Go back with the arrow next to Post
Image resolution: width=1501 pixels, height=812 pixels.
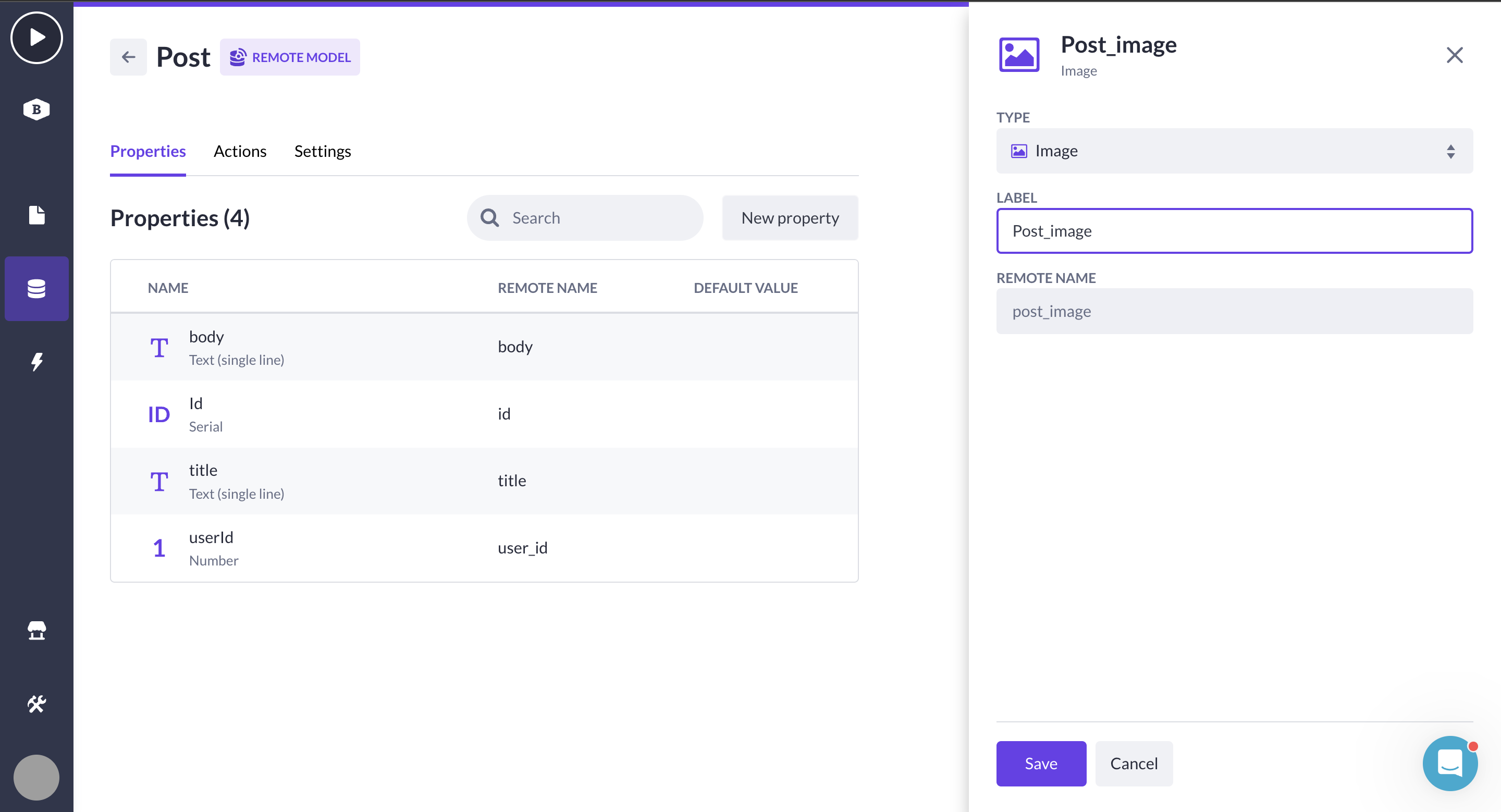[x=128, y=57]
